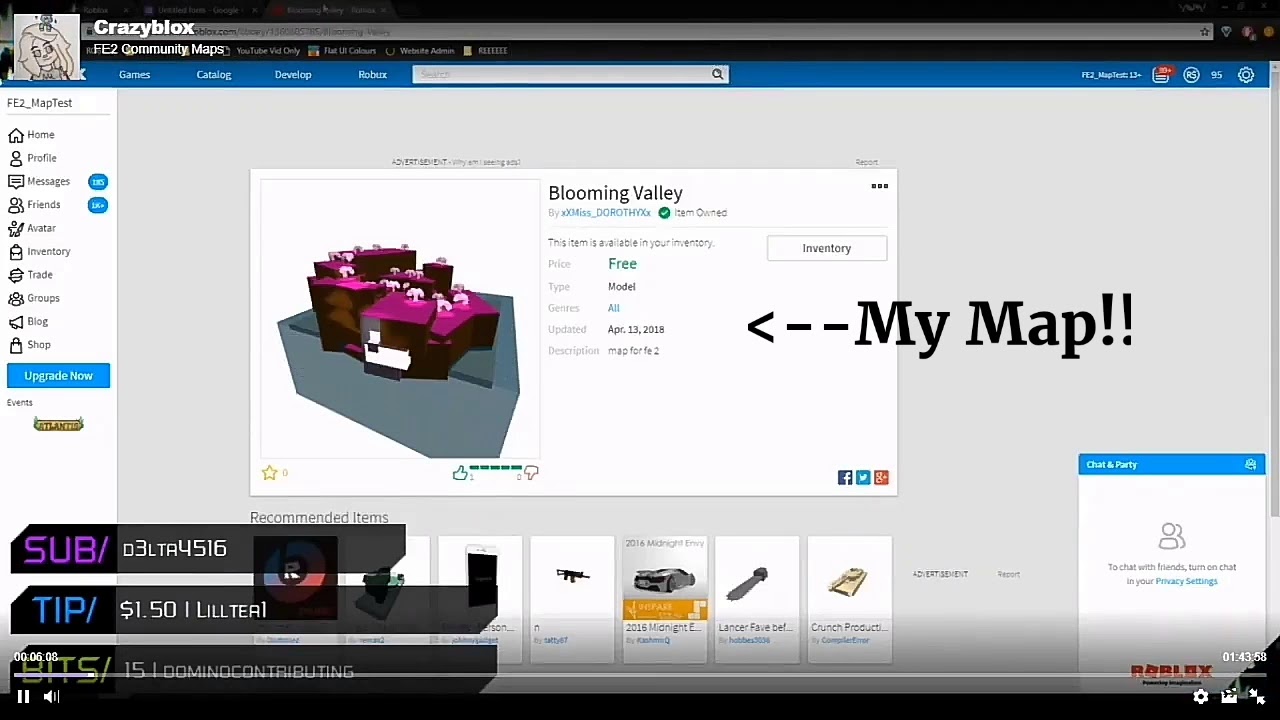Screen dimensions: 1280x720
Task: Click the Blooming Valley 3D model preview
Action: 400,318
